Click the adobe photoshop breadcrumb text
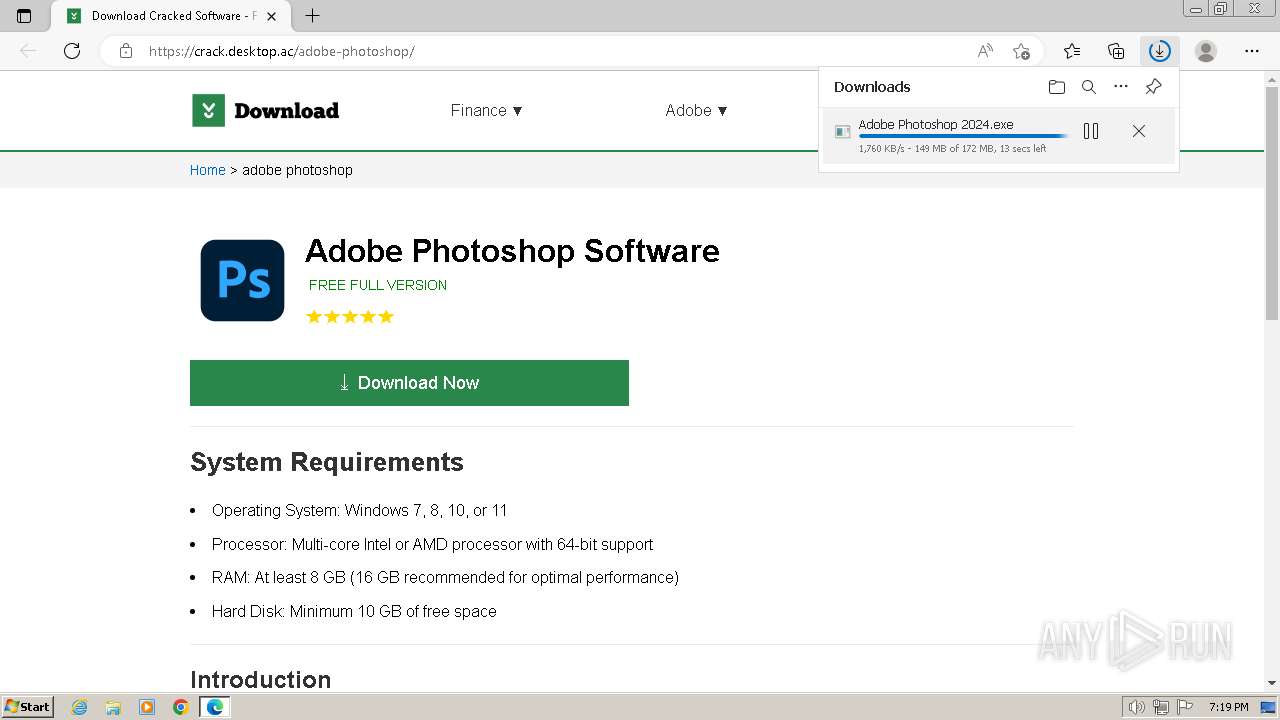 pyautogui.click(x=297, y=170)
